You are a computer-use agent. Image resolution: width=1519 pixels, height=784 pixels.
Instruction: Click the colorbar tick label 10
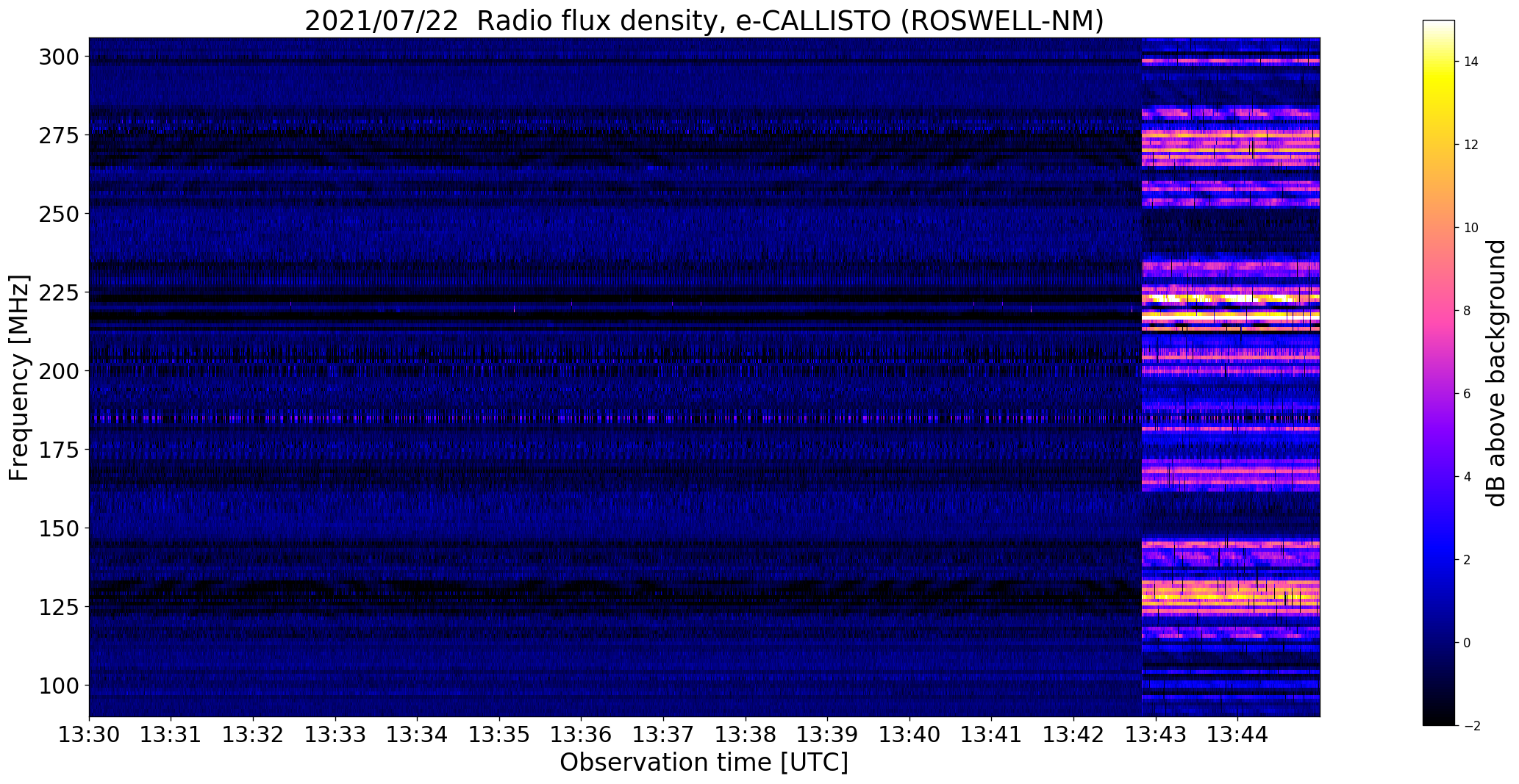(1470, 228)
